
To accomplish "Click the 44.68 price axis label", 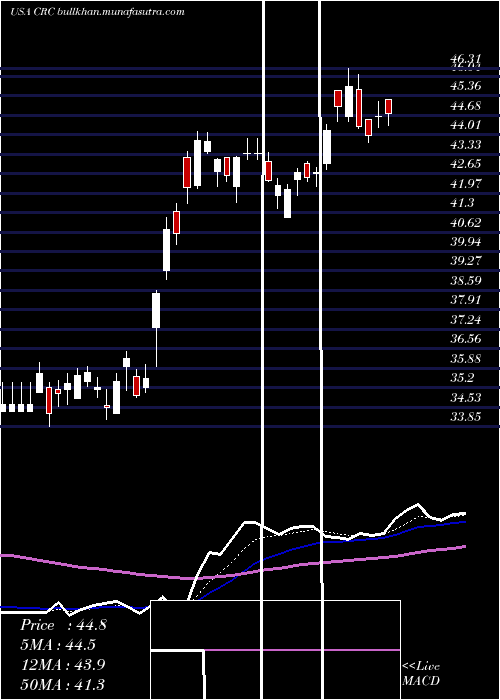I will (466, 106).
